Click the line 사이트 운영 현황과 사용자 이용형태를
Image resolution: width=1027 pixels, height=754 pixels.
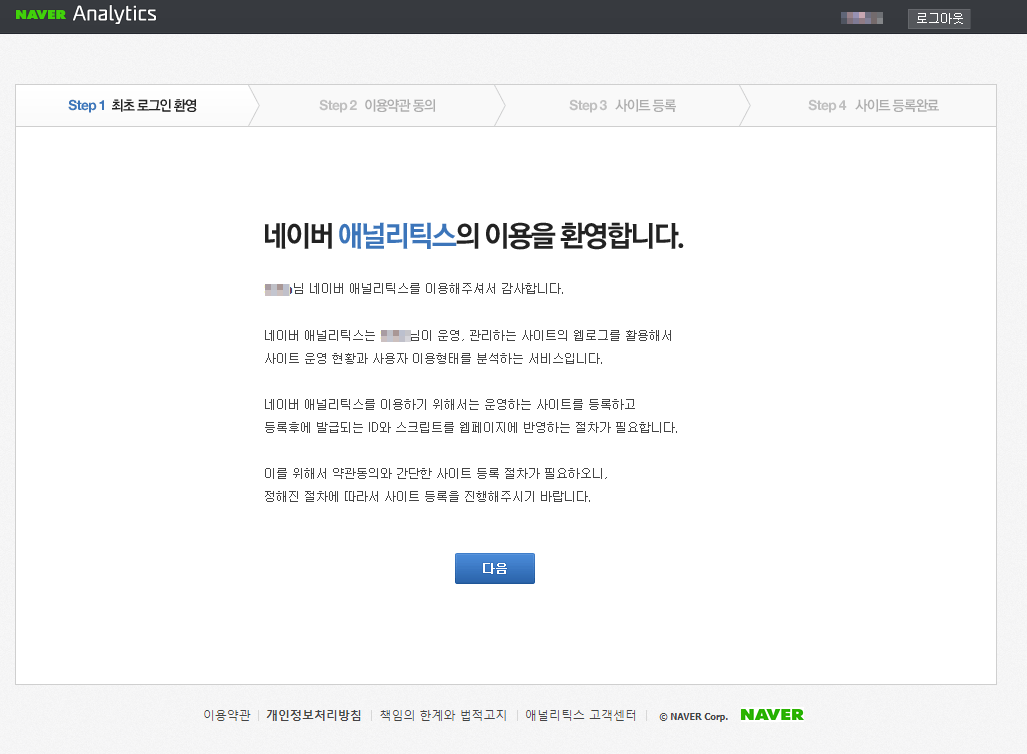coord(434,359)
